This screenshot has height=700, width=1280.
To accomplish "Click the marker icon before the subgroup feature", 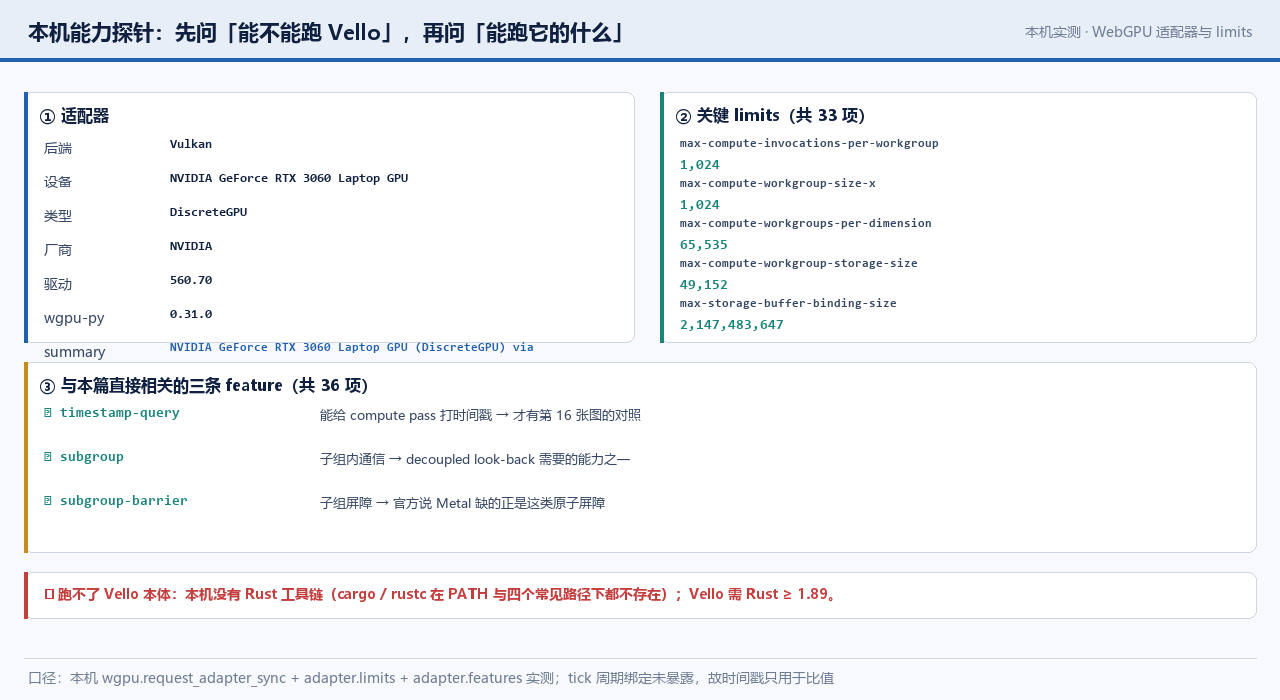I will point(48,457).
